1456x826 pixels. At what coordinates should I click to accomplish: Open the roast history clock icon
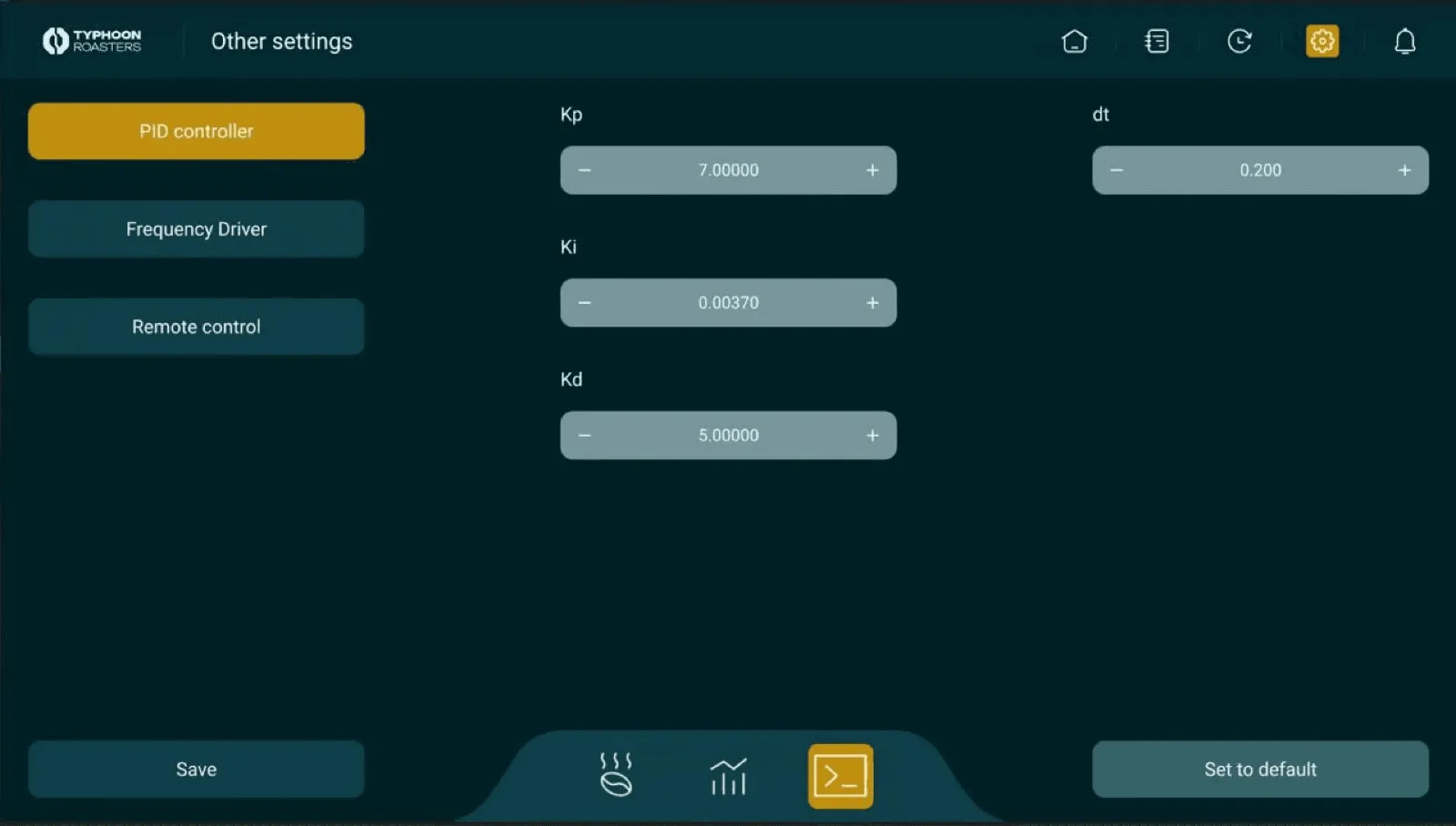1239,42
